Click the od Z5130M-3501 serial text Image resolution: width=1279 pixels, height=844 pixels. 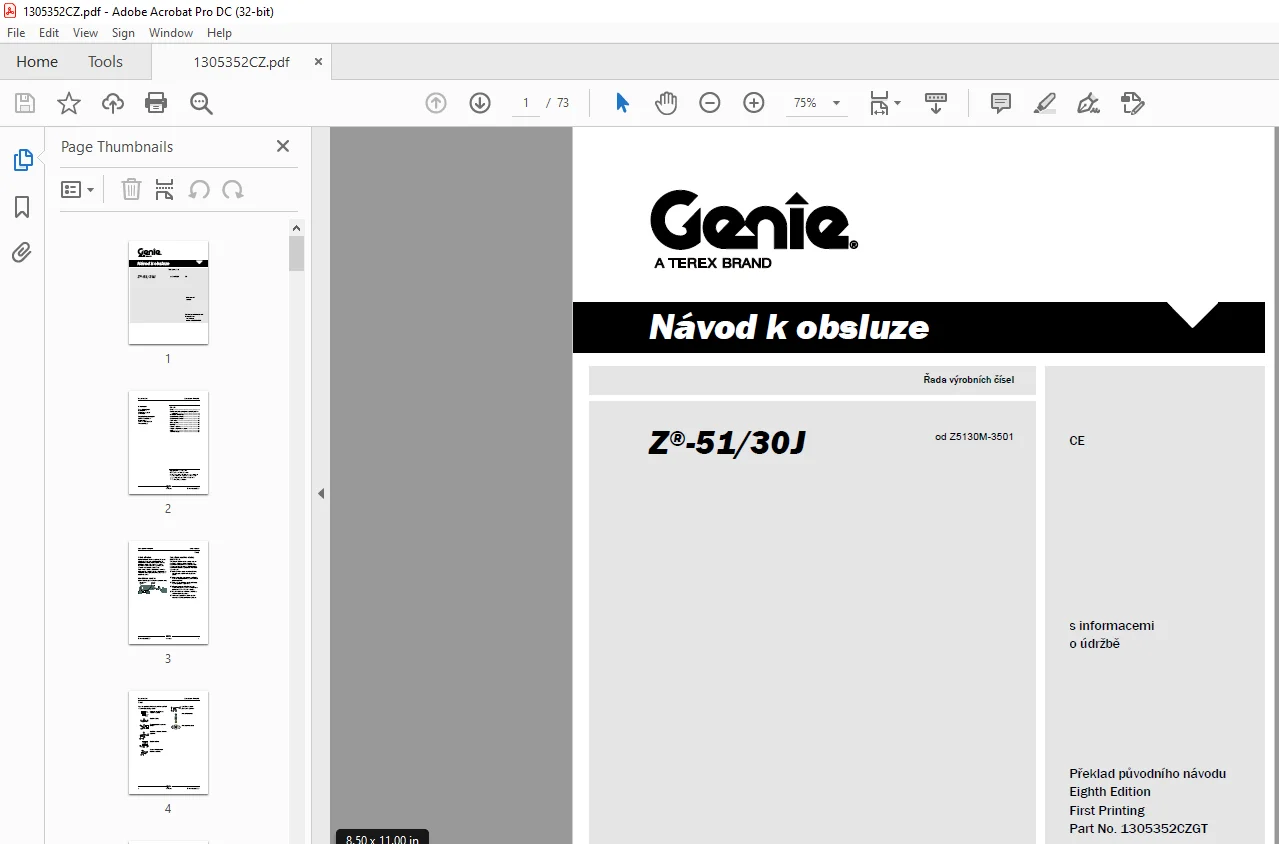pos(974,436)
